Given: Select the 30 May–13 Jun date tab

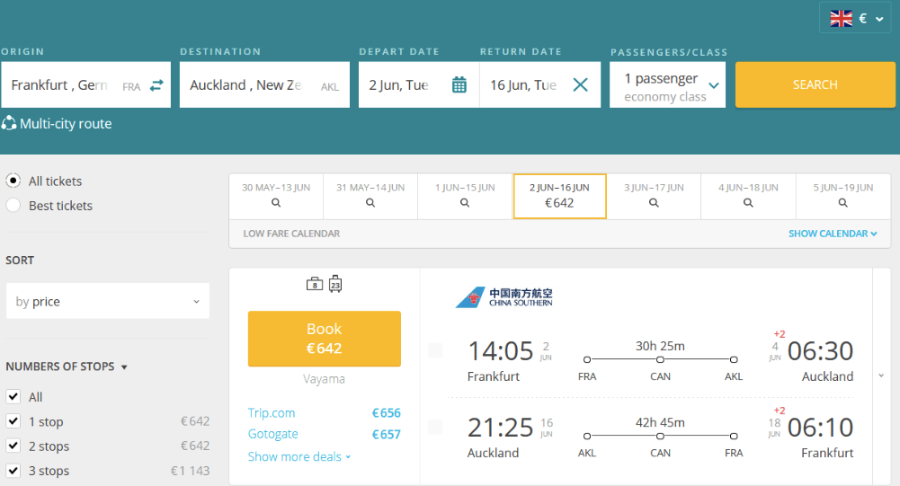Looking at the screenshot, I should [x=276, y=196].
